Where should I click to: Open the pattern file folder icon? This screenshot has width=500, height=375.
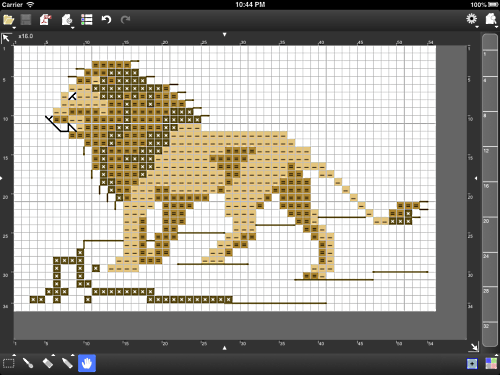click(8, 20)
